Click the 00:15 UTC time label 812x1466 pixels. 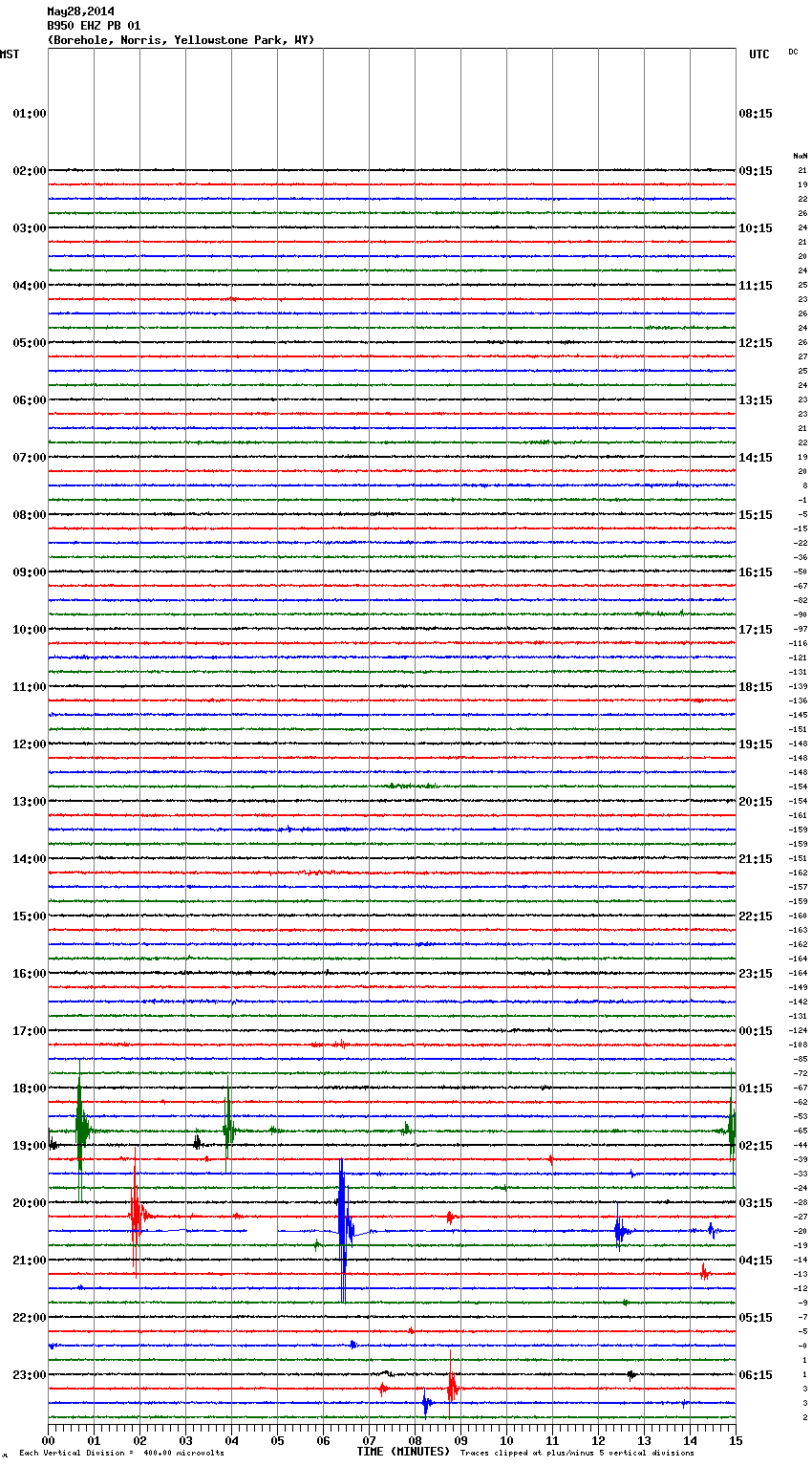(x=756, y=1031)
